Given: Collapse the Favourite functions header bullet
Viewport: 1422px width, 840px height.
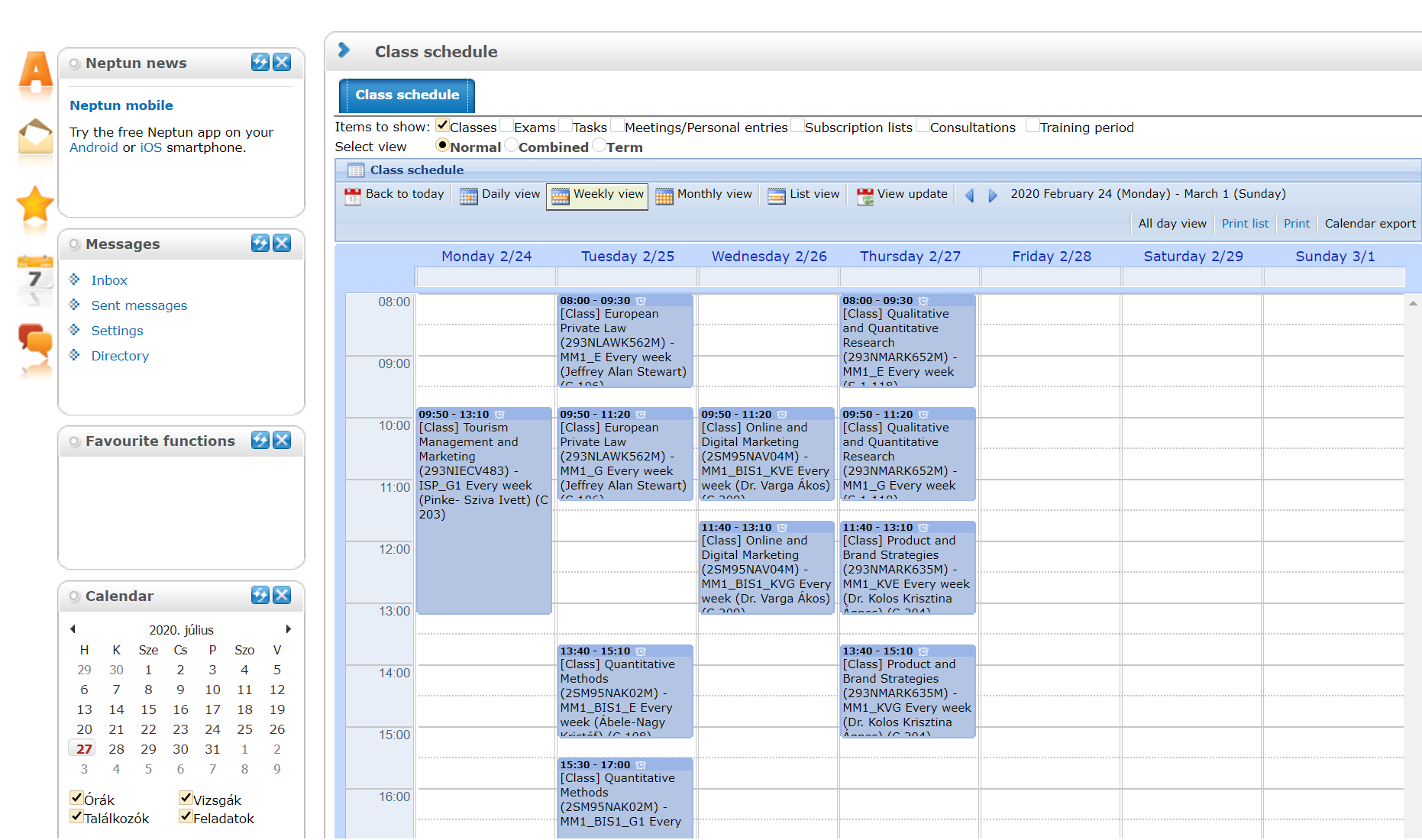Looking at the screenshot, I should pyautogui.click(x=74, y=441).
